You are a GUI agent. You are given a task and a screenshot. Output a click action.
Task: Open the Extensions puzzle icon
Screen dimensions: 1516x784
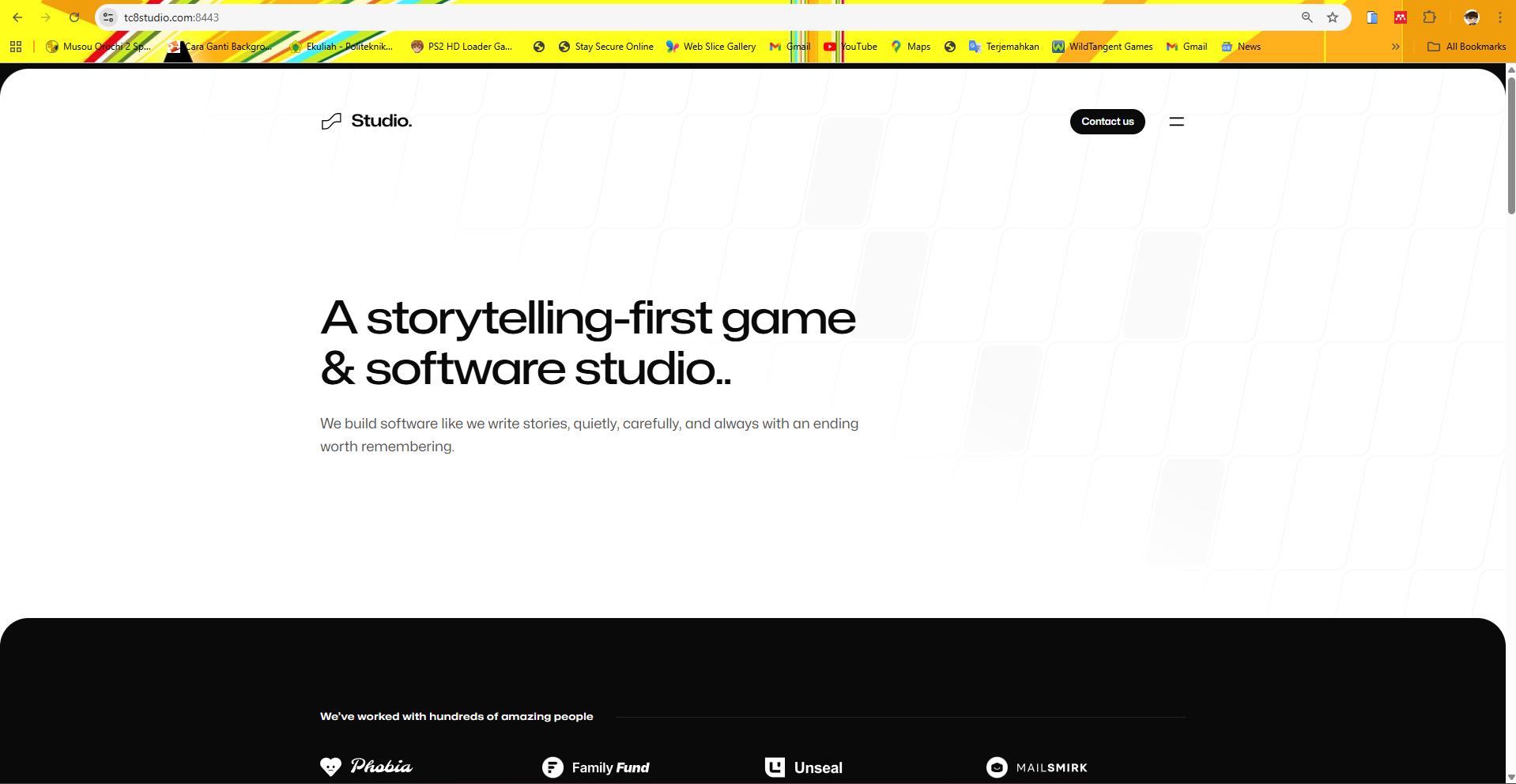pyautogui.click(x=1430, y=17)
